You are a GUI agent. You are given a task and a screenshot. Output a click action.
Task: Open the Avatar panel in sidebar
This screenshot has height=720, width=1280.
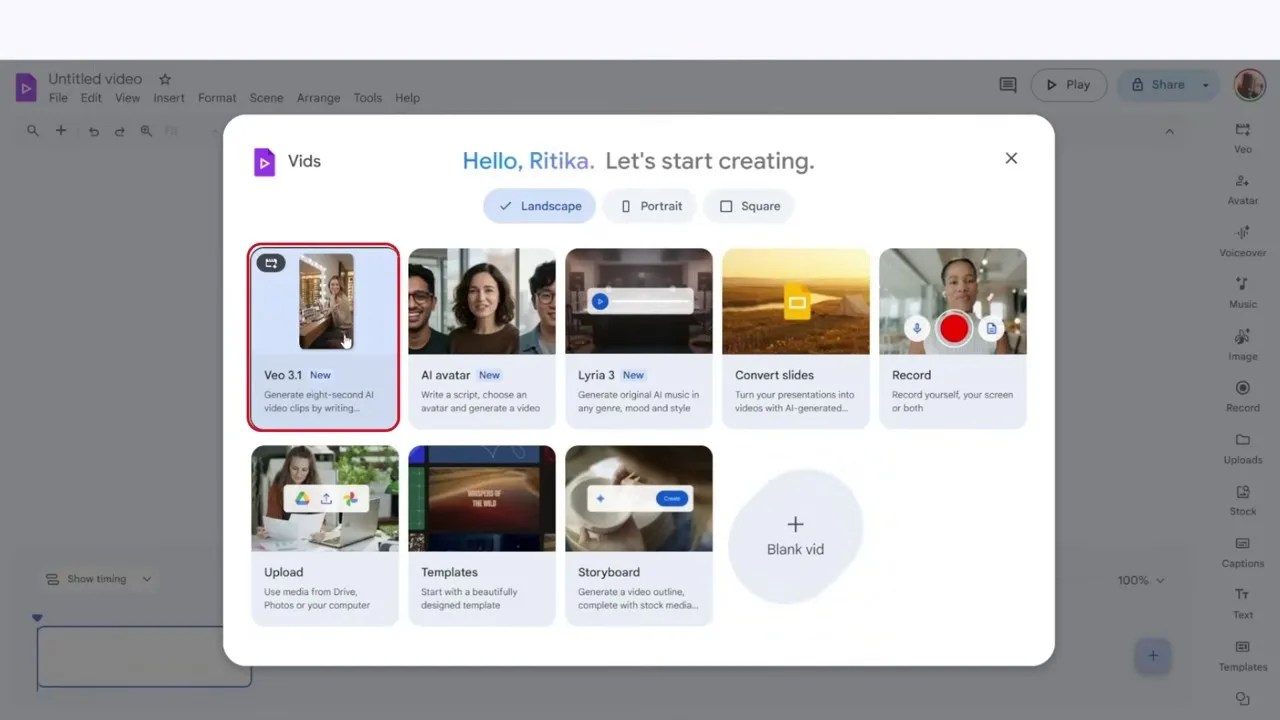(x=1243, y=189)
